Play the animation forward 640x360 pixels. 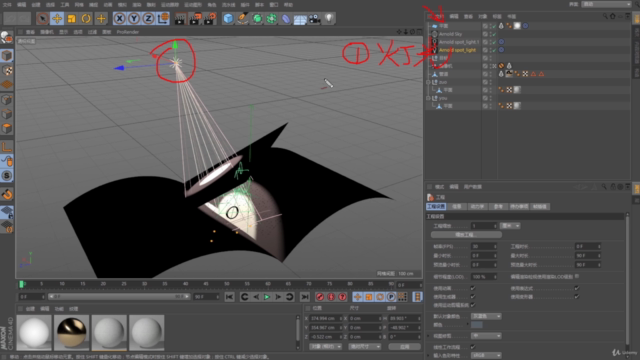coord(267,297)
